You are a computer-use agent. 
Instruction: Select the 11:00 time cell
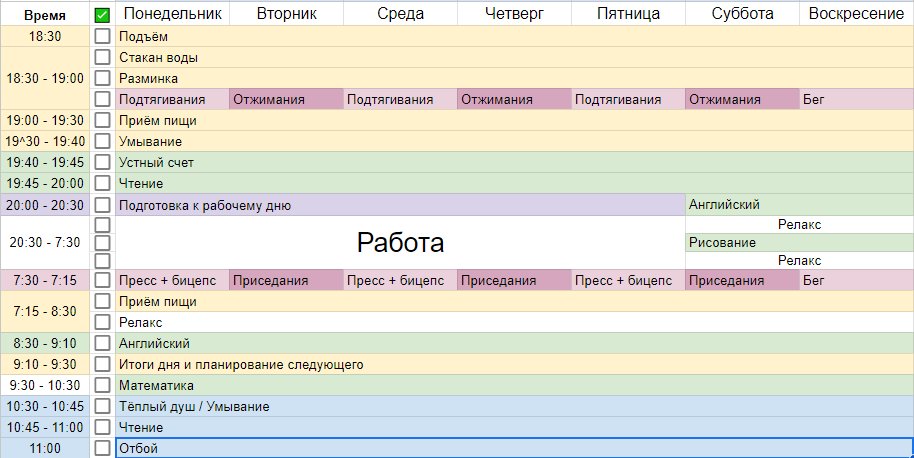coord(45,448)
